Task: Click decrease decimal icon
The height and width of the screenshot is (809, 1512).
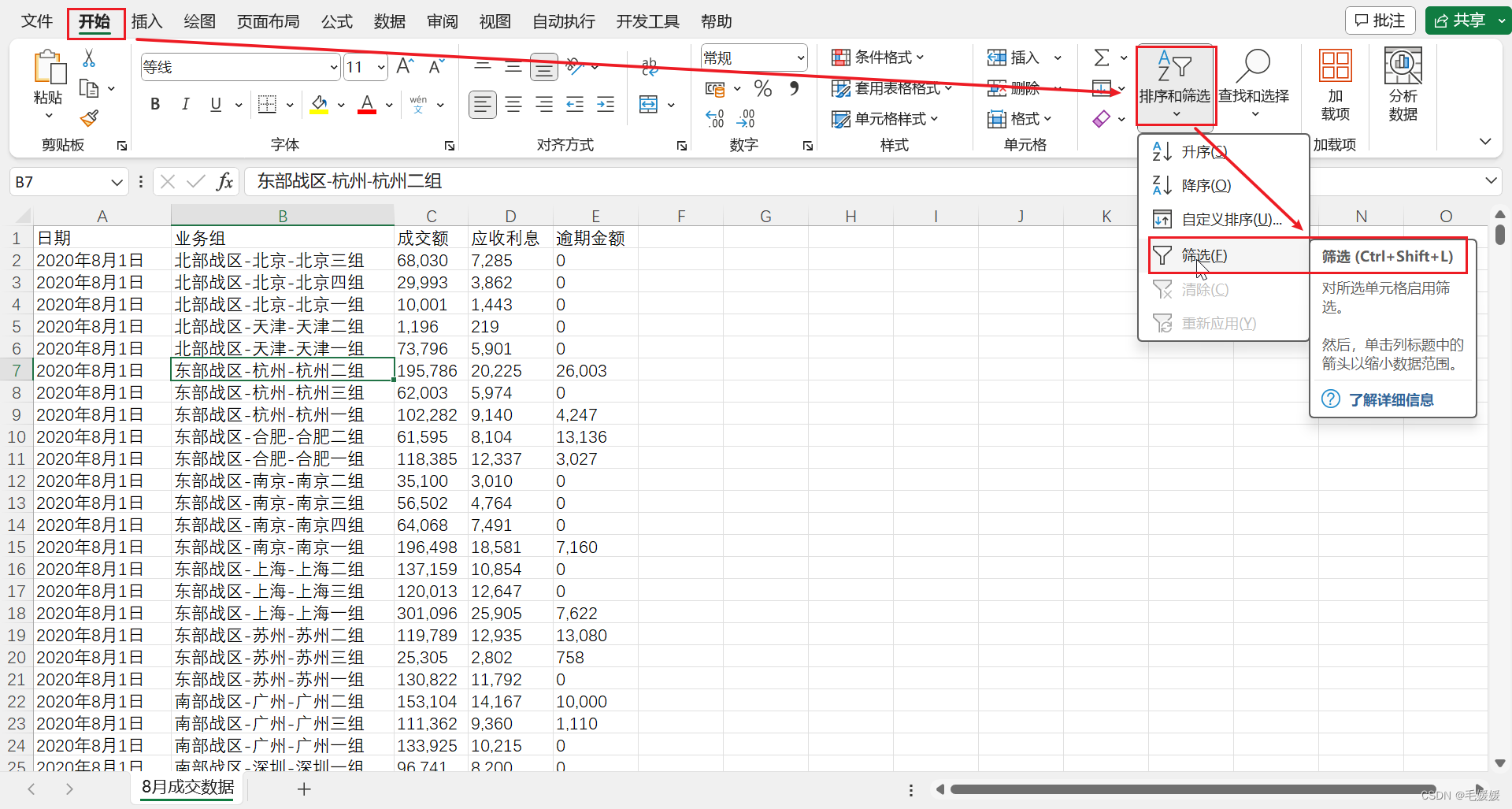Action: 745,118
